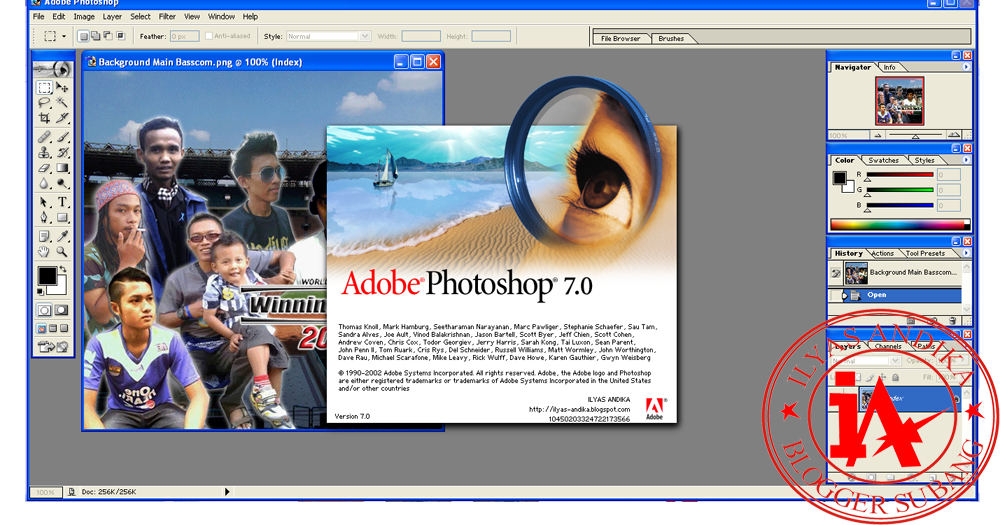Select the Blur tool
This screenshot has height=525, width=1000.
(45, 184)
